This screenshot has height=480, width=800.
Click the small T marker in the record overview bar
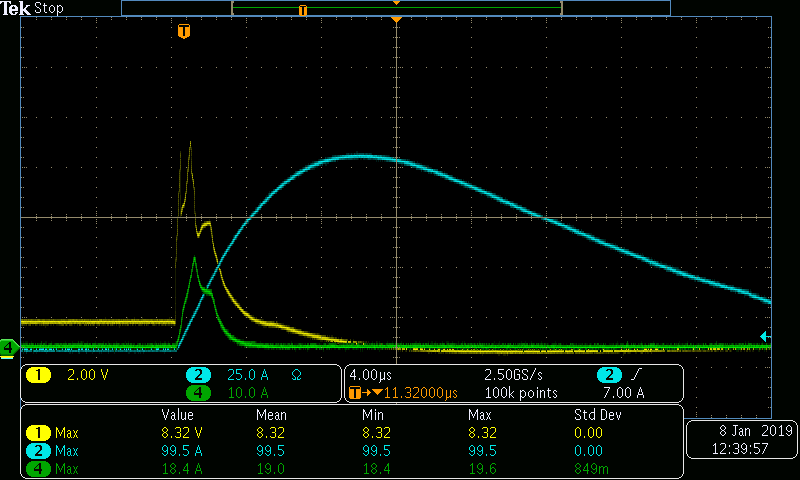303,10
